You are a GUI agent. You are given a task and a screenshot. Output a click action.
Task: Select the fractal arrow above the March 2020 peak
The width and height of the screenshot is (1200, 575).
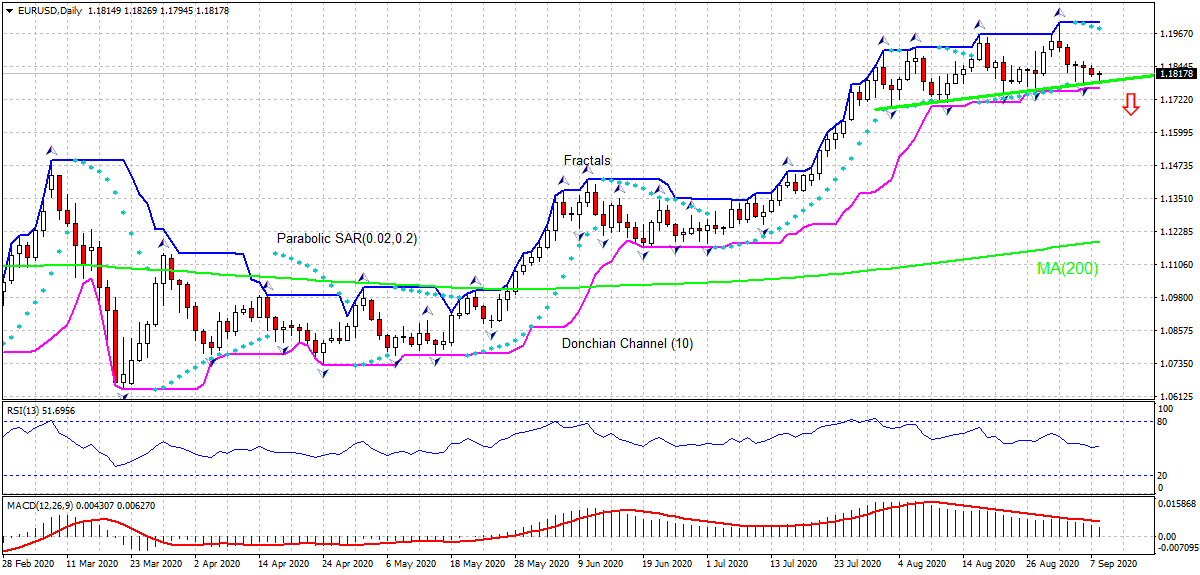click(51, 150)
